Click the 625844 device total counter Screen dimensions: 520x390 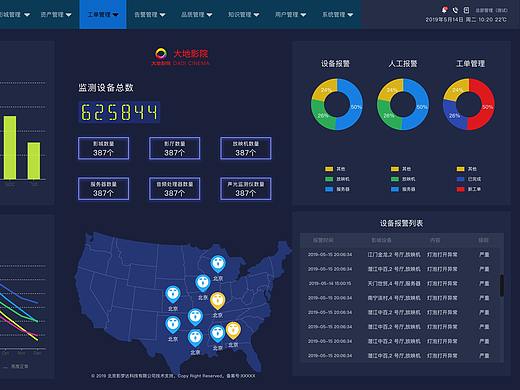(x=119, y=112)
